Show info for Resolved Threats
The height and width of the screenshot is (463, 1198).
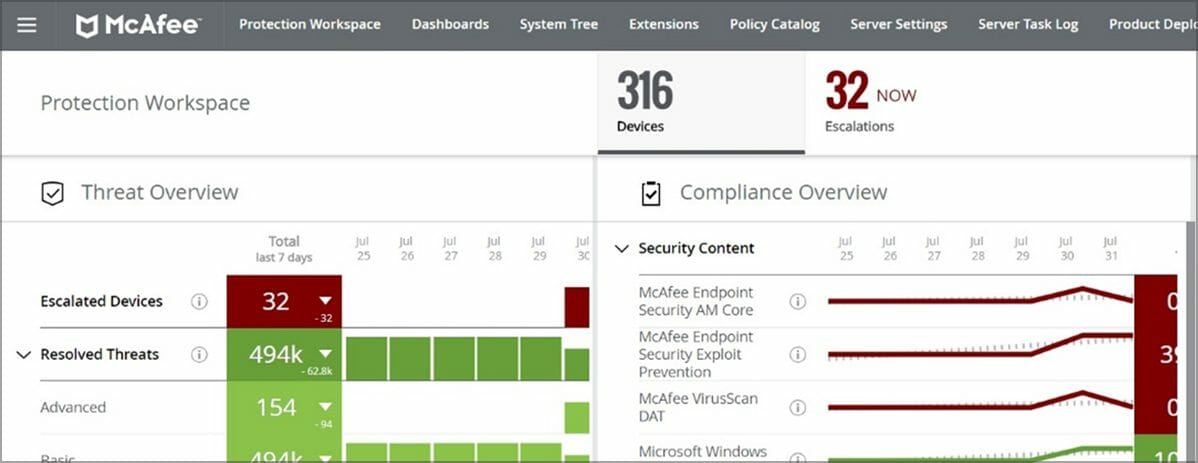coord(199,355)
